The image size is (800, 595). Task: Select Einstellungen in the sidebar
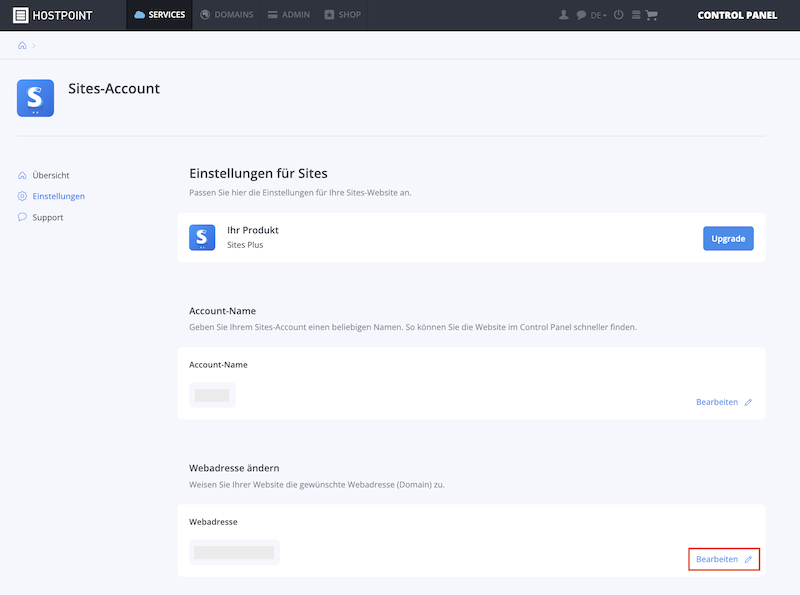click(x=51, y=196)
